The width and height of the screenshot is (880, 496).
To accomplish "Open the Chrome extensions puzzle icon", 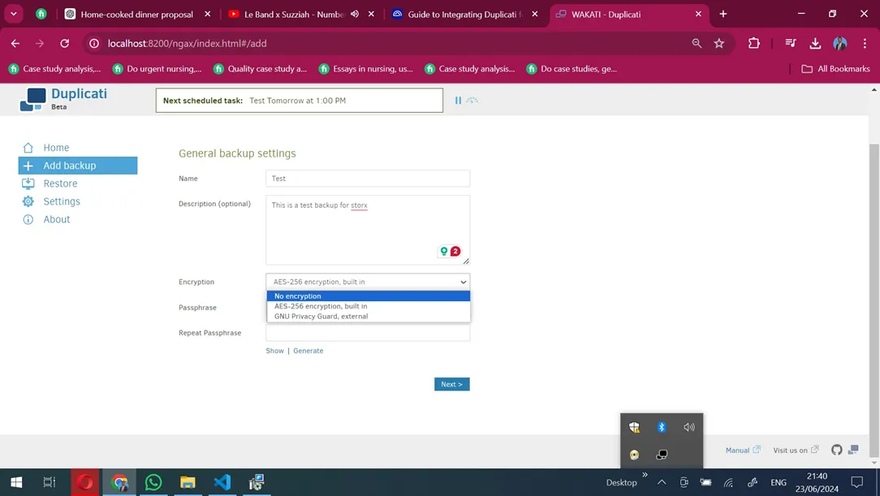I will point(754,43).
